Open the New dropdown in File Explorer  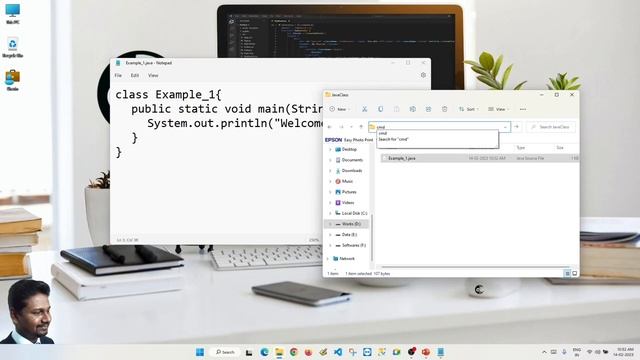coord(340,109)
